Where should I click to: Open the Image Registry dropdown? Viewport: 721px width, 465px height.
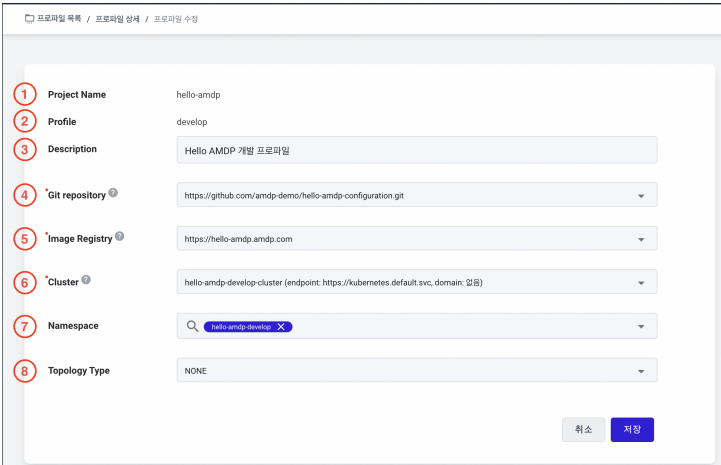417,239
